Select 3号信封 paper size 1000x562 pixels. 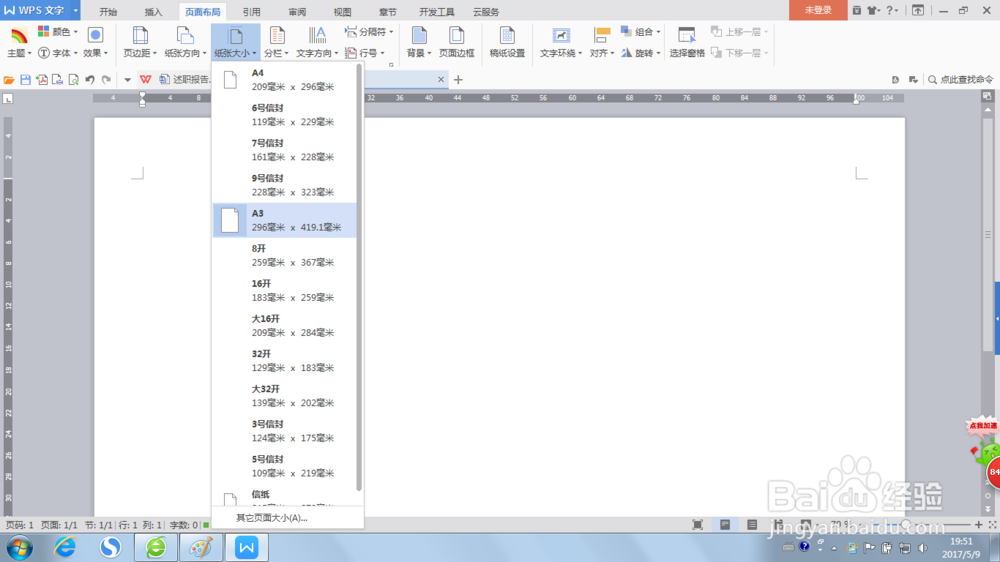click(x=284, y=431)
